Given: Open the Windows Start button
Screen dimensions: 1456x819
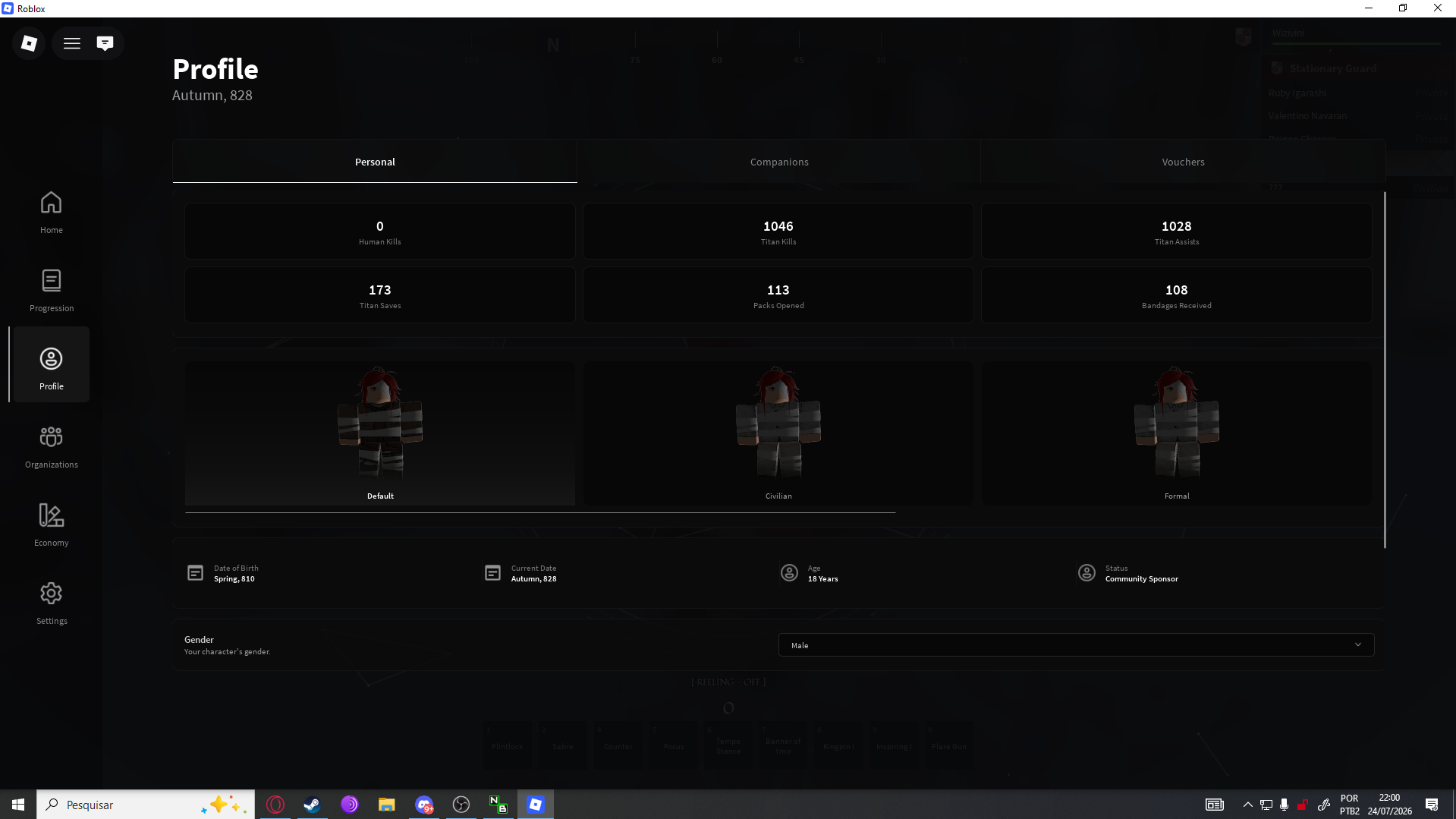Looking at the screenshot, I should (x=18, y=805).
